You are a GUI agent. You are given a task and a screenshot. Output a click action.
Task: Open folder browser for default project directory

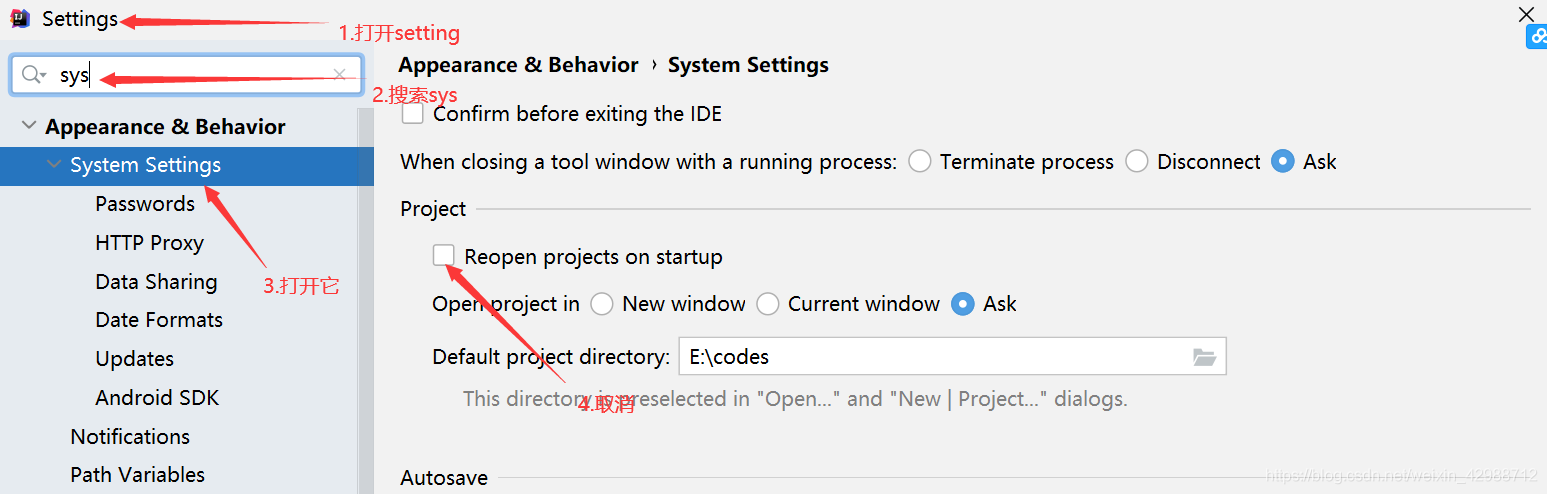1204,357
